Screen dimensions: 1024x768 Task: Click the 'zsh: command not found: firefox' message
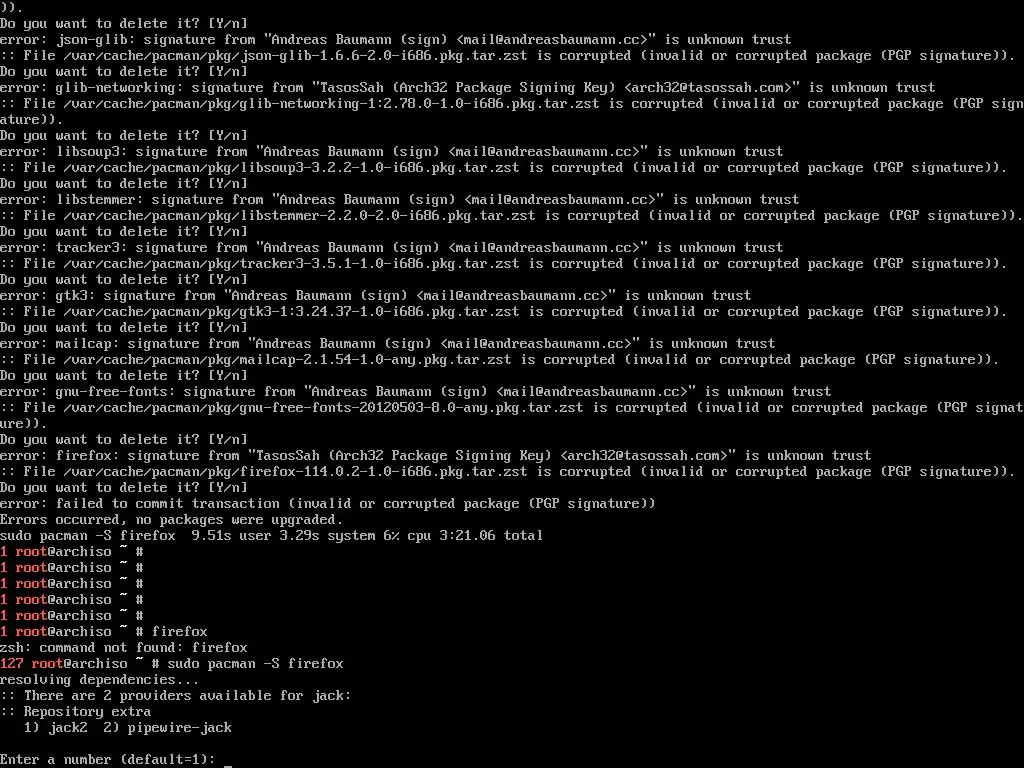[x=123, y=648]
